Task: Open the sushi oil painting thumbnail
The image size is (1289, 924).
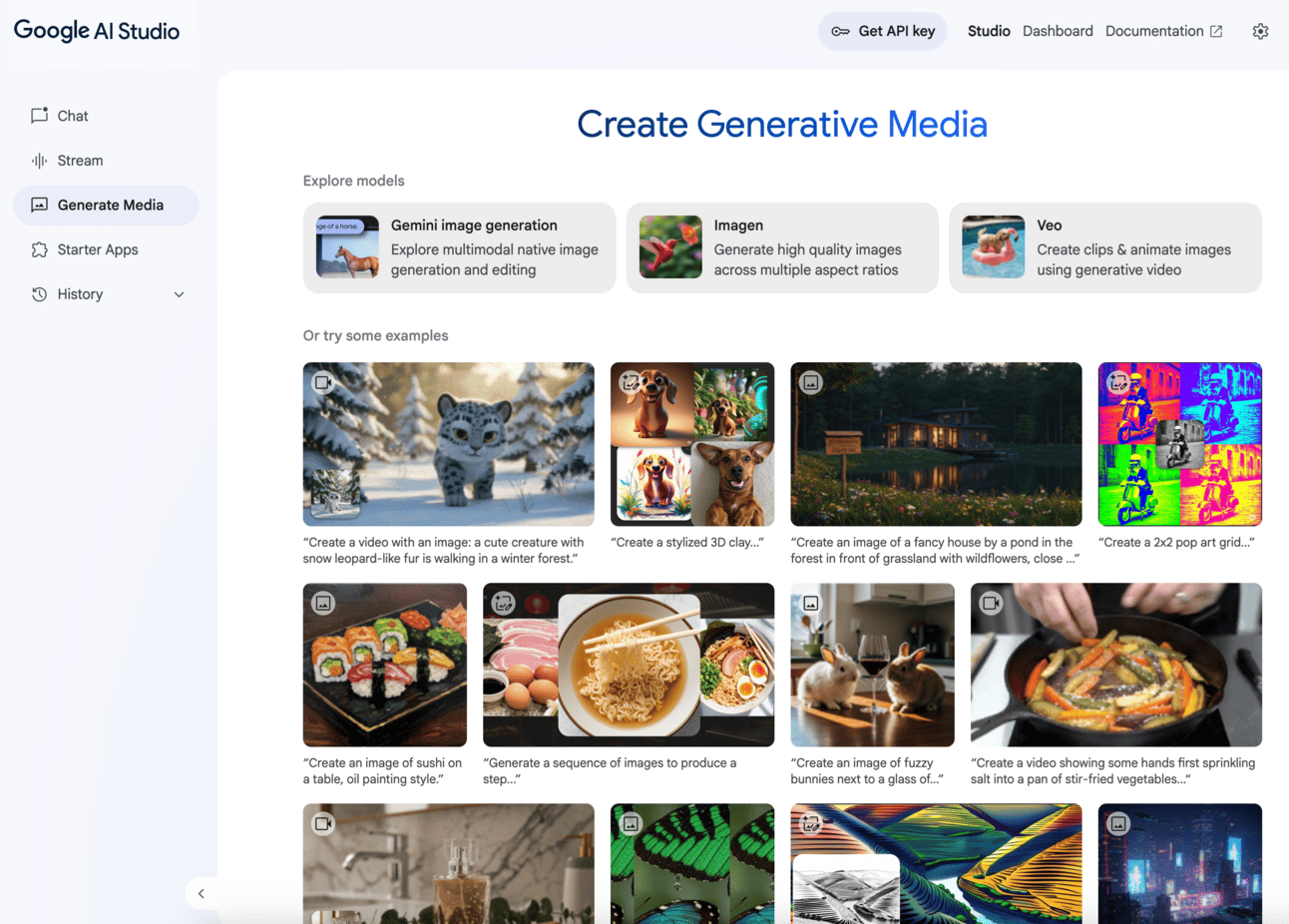Action: point(385,665)
